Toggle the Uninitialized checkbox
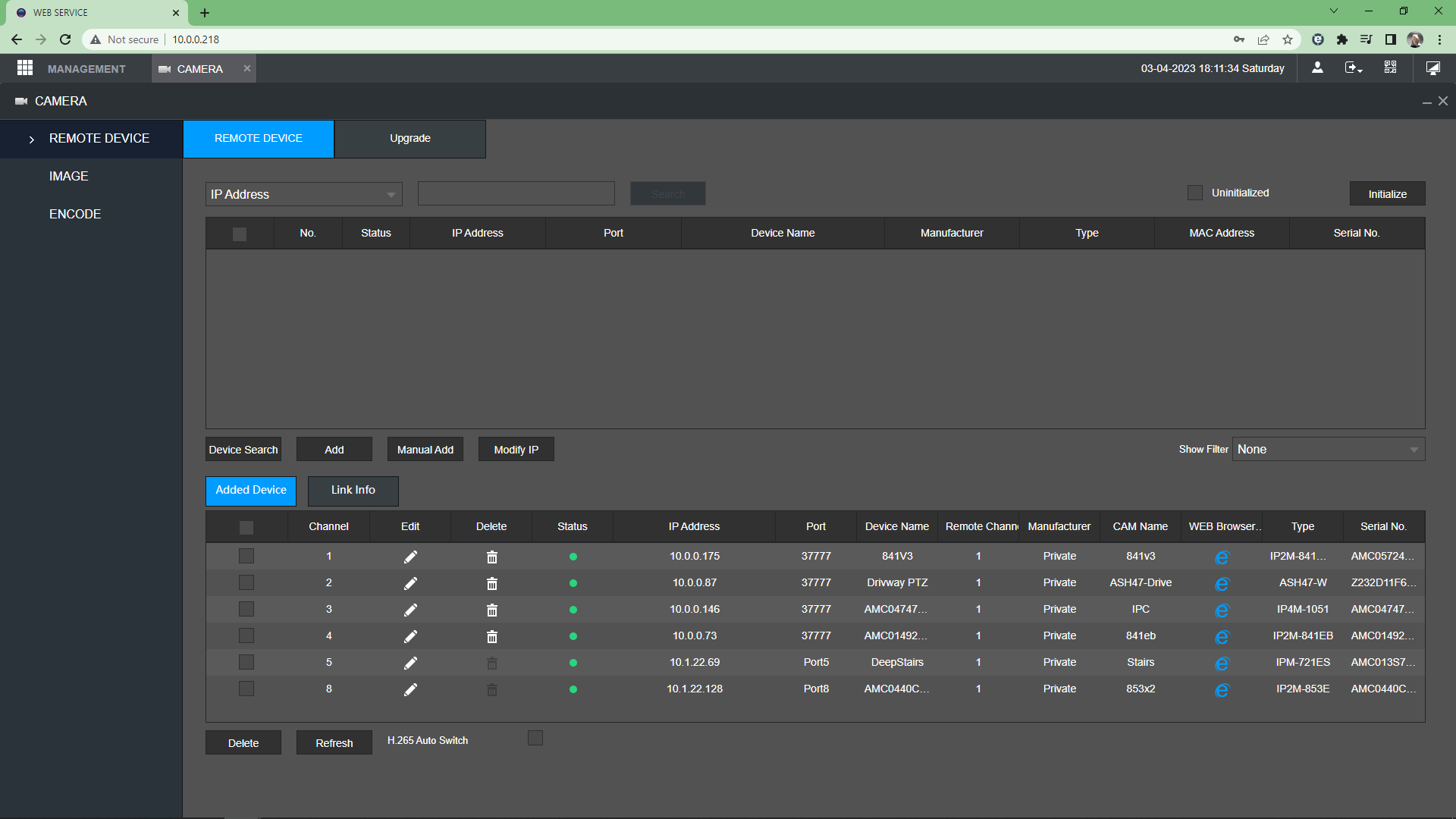The height and width of the screenshot is (819, 1456). point(1195,193)
